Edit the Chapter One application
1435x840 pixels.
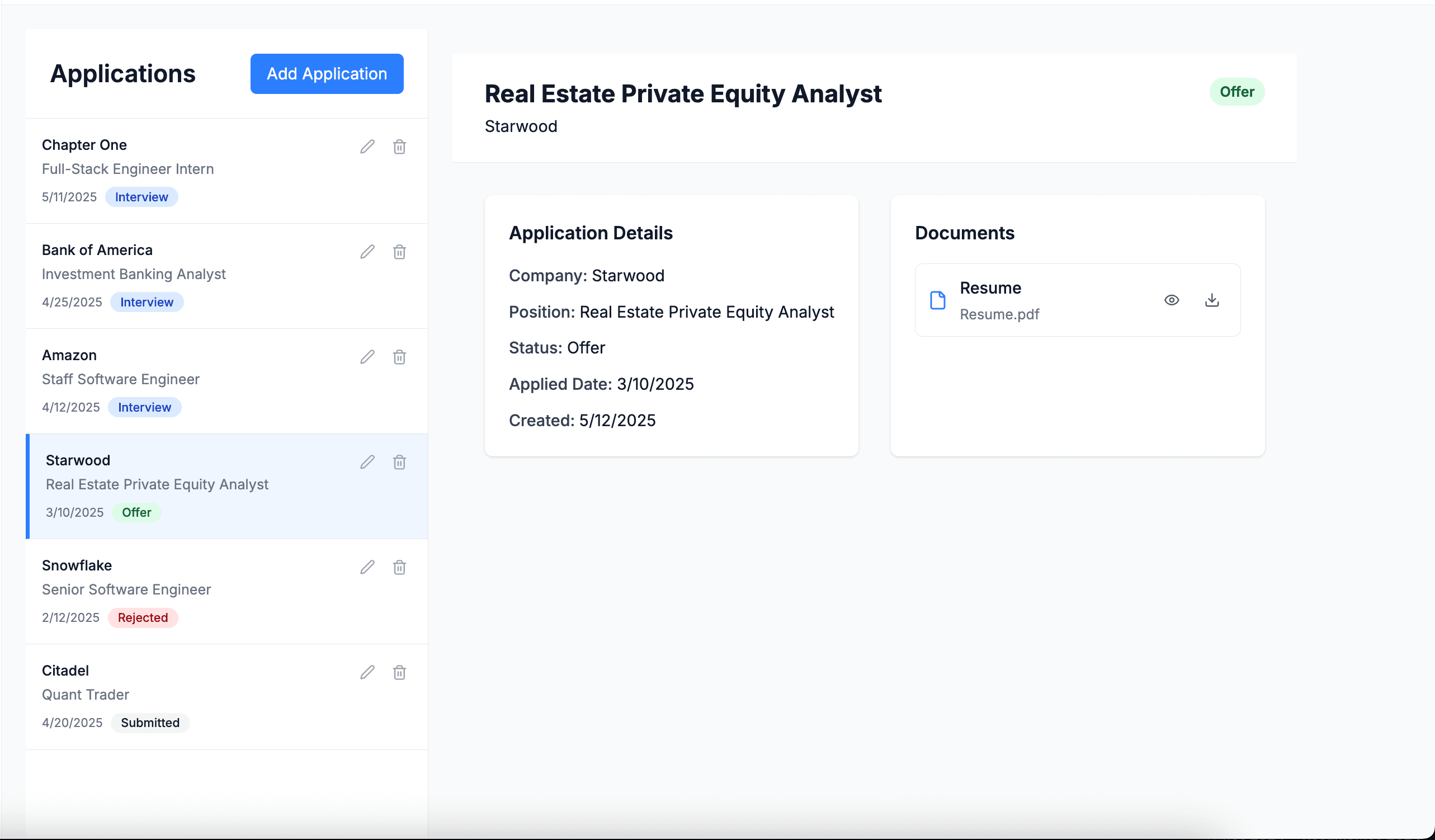click(x=367, y=147)
